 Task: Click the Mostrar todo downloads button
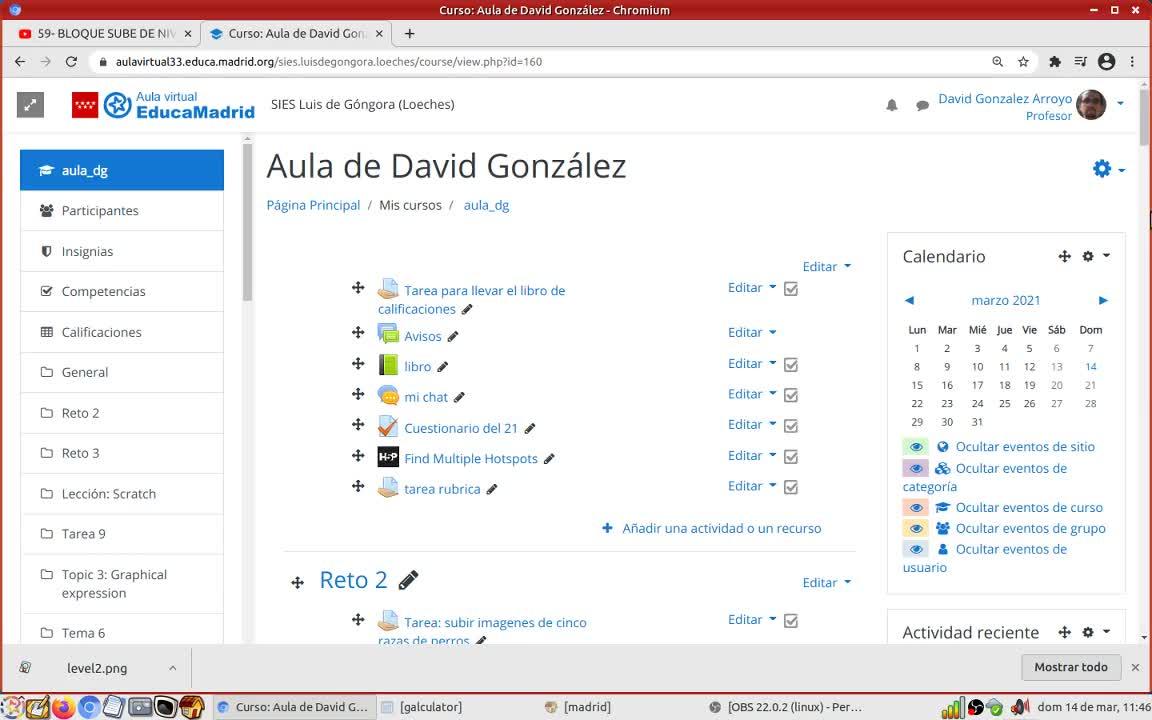pos(1070,667)
